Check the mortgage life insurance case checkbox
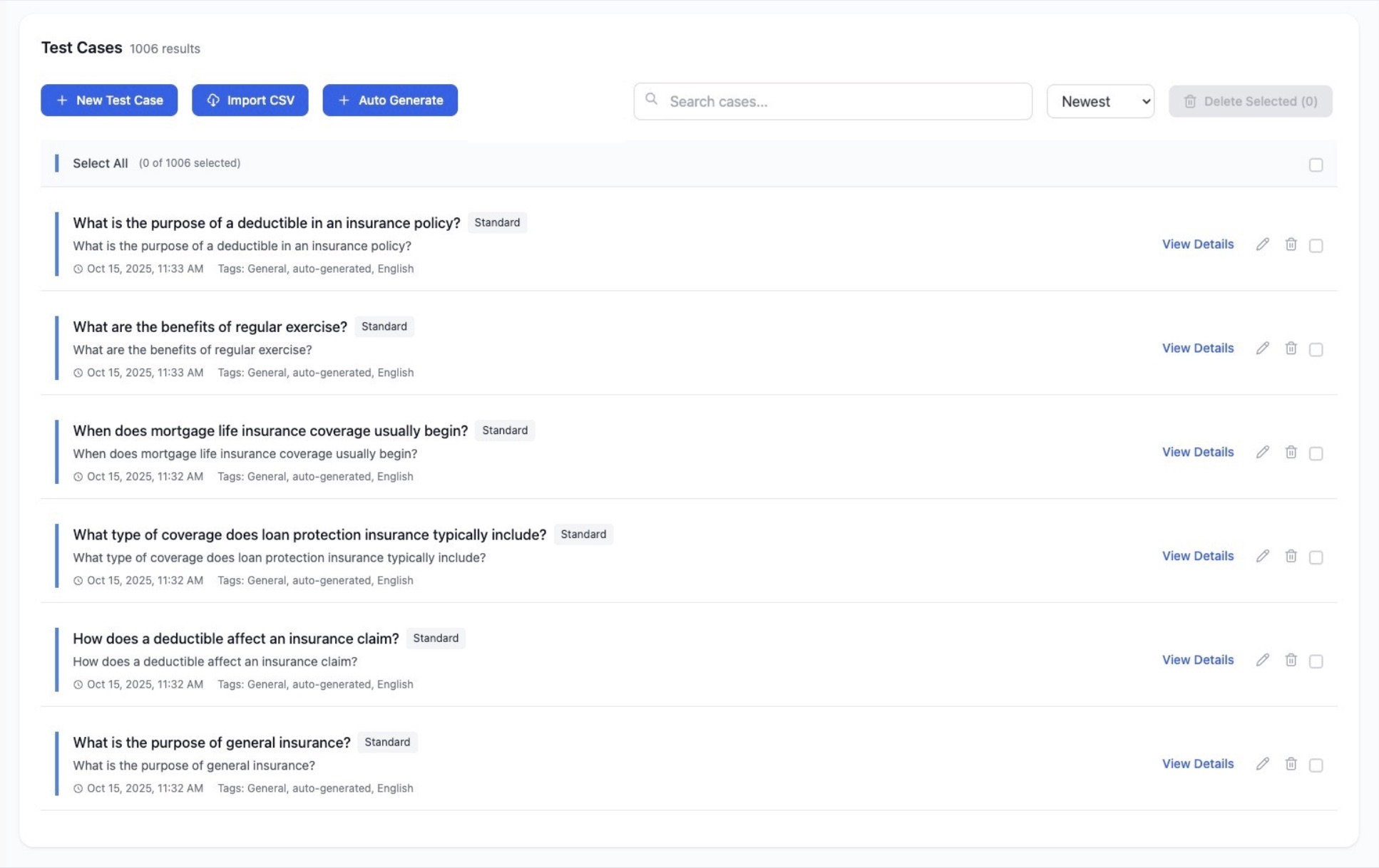This screenshot has height=868, width=1379. pos(1316,453)
